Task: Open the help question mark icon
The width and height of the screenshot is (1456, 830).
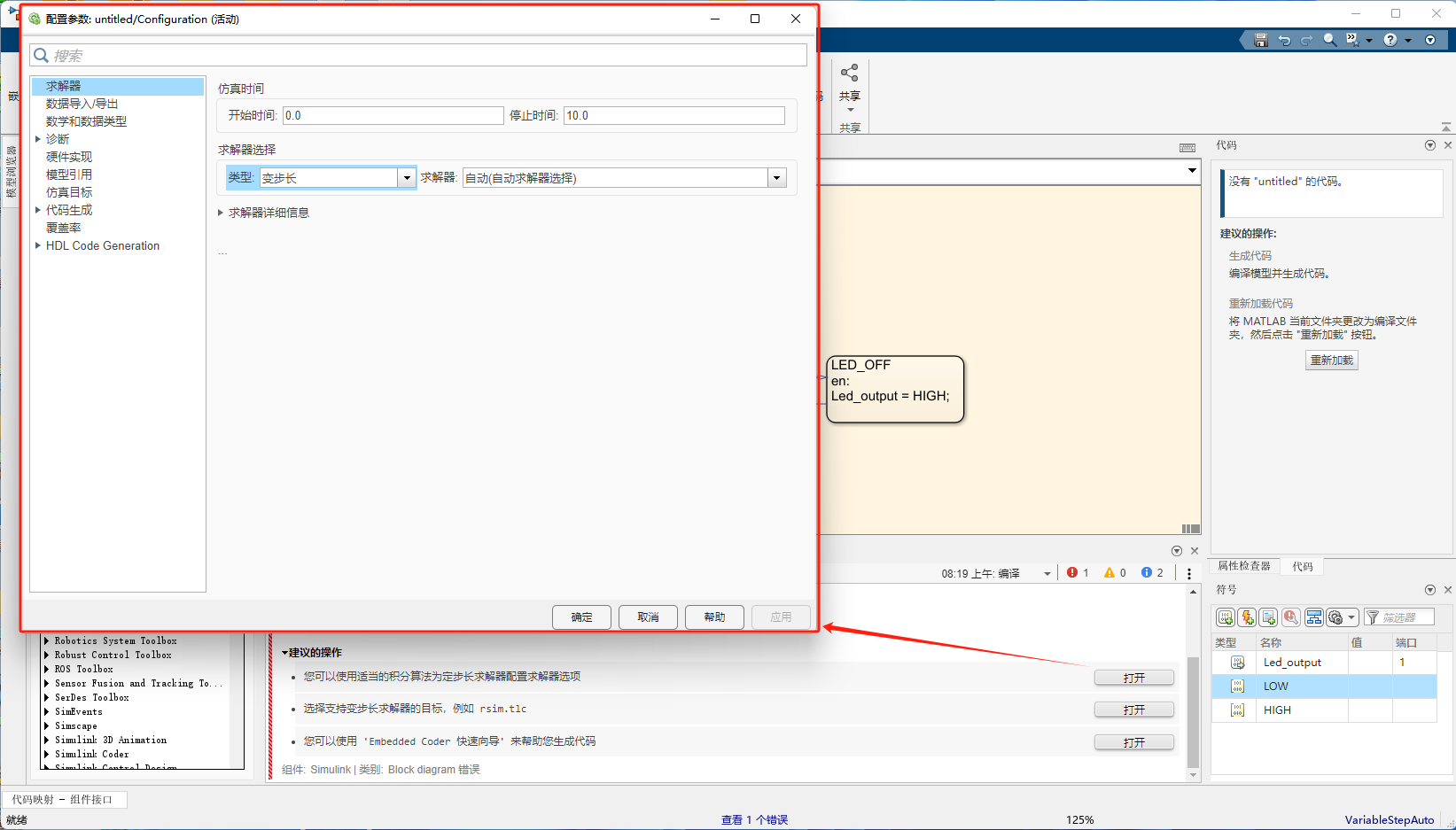Action: pyautogui.click(x=1390, y=40)
